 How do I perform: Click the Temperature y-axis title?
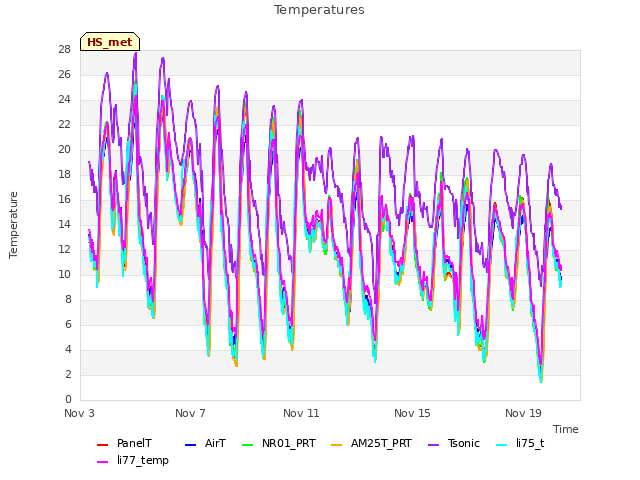point(13,225)
